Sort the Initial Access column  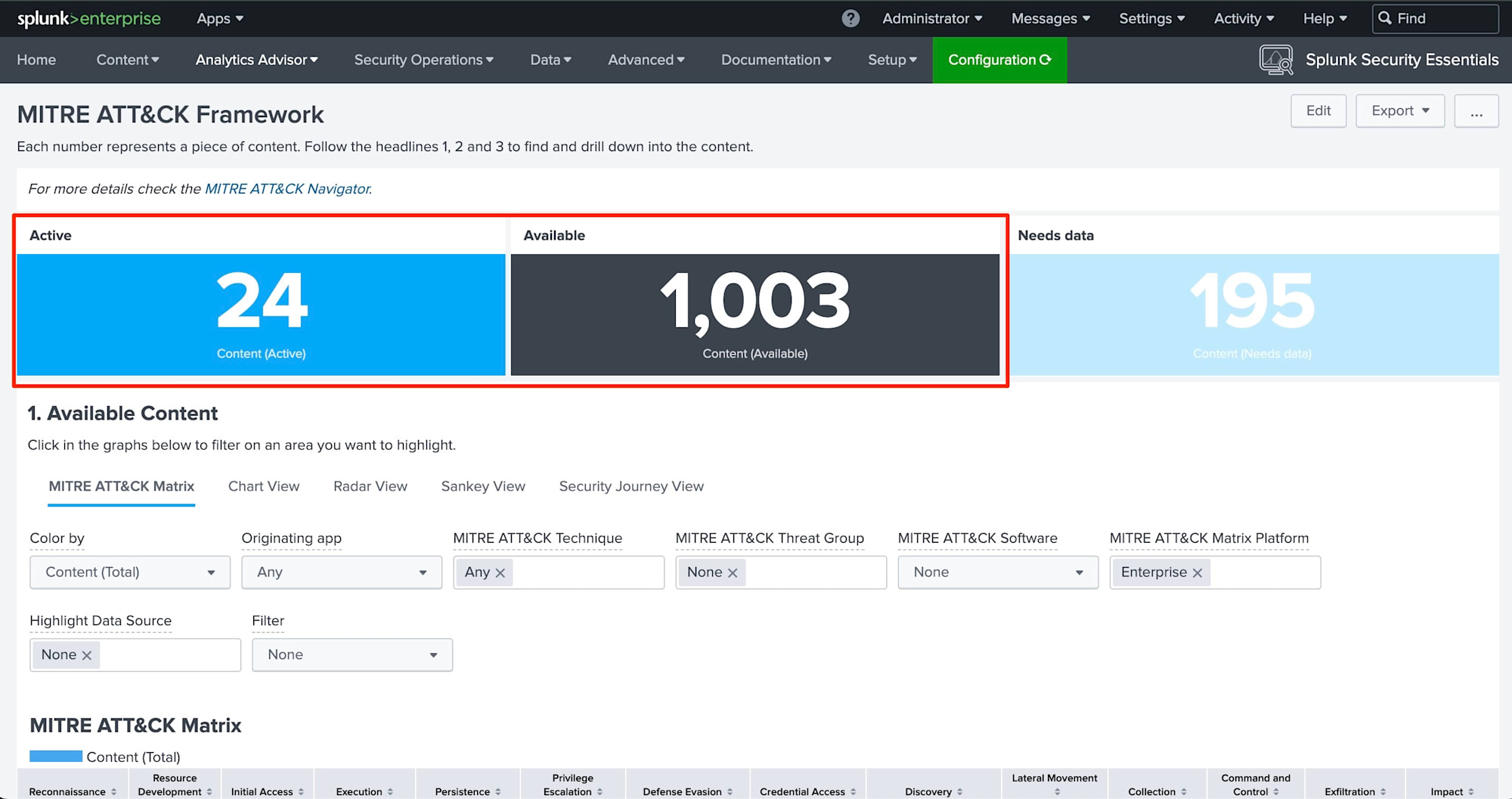tap(301, 791)
